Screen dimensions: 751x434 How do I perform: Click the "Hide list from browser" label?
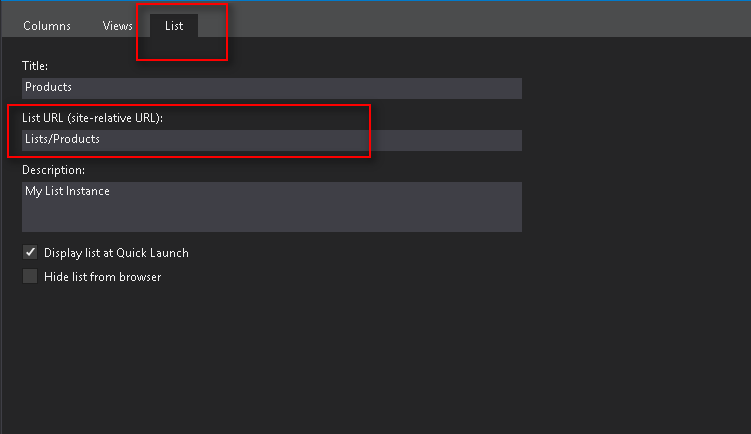tap(102, 277)
